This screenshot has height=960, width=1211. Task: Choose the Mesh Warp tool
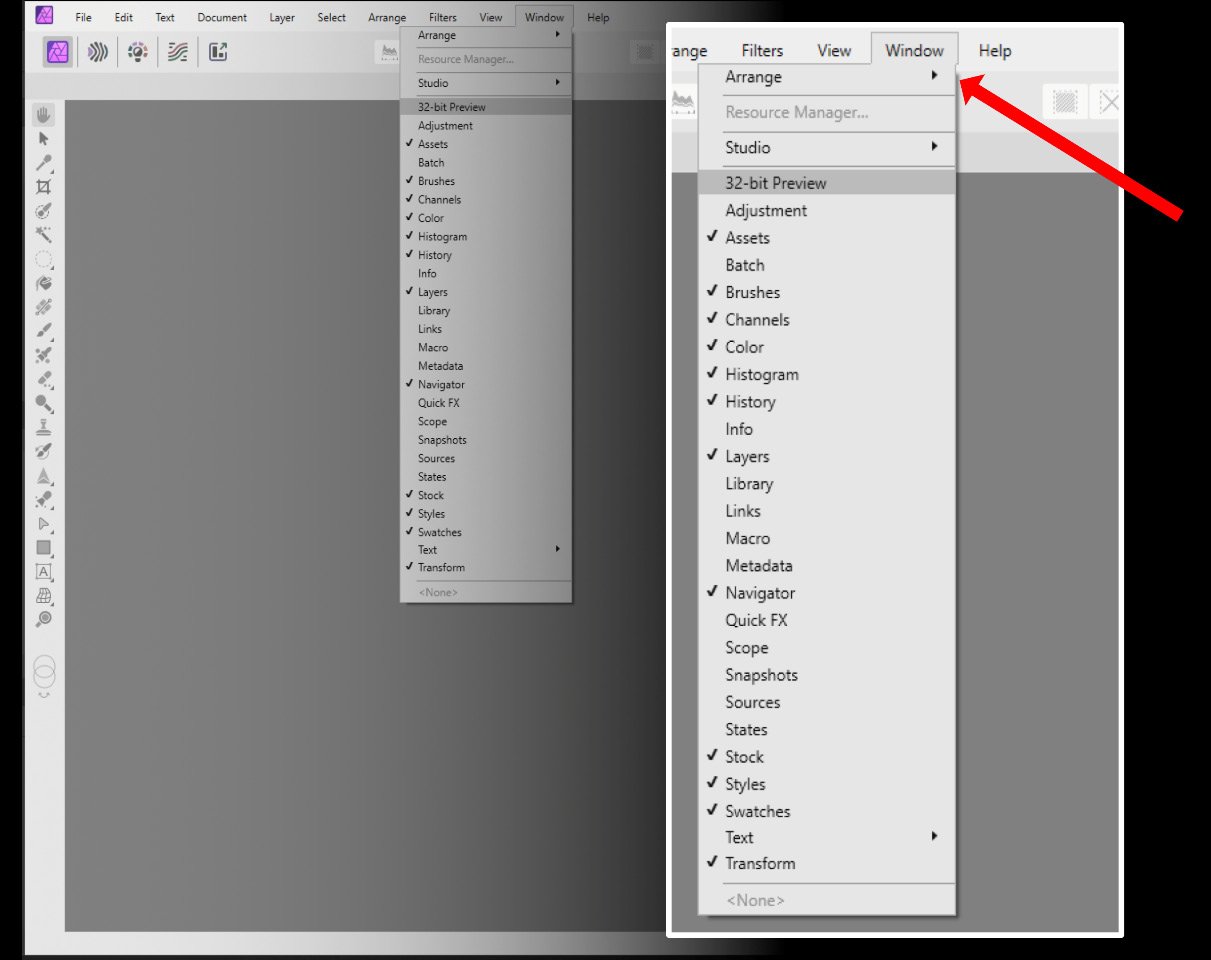[x=44, y=595]
